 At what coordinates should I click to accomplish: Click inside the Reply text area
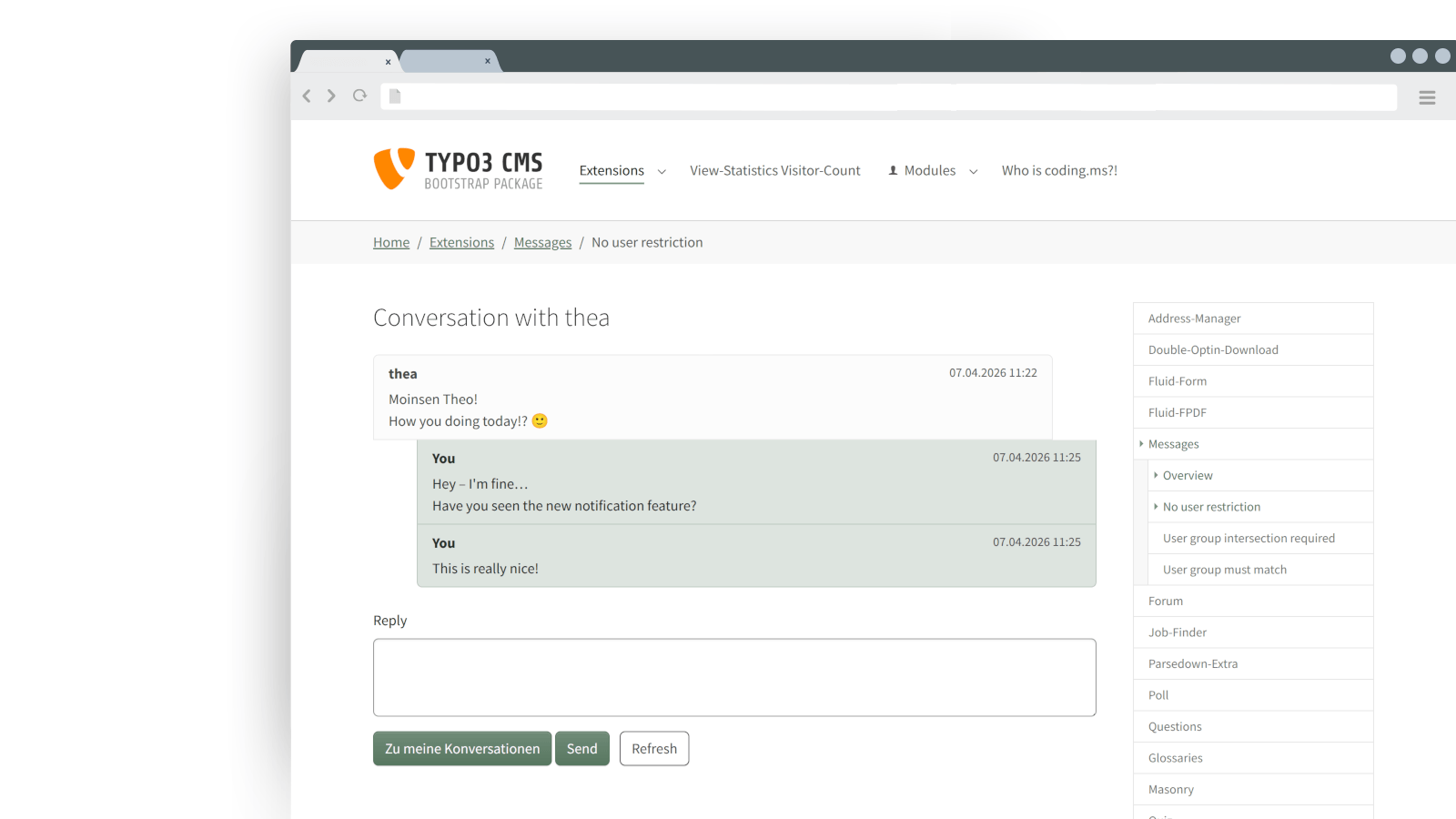click(x=734, y=677)
